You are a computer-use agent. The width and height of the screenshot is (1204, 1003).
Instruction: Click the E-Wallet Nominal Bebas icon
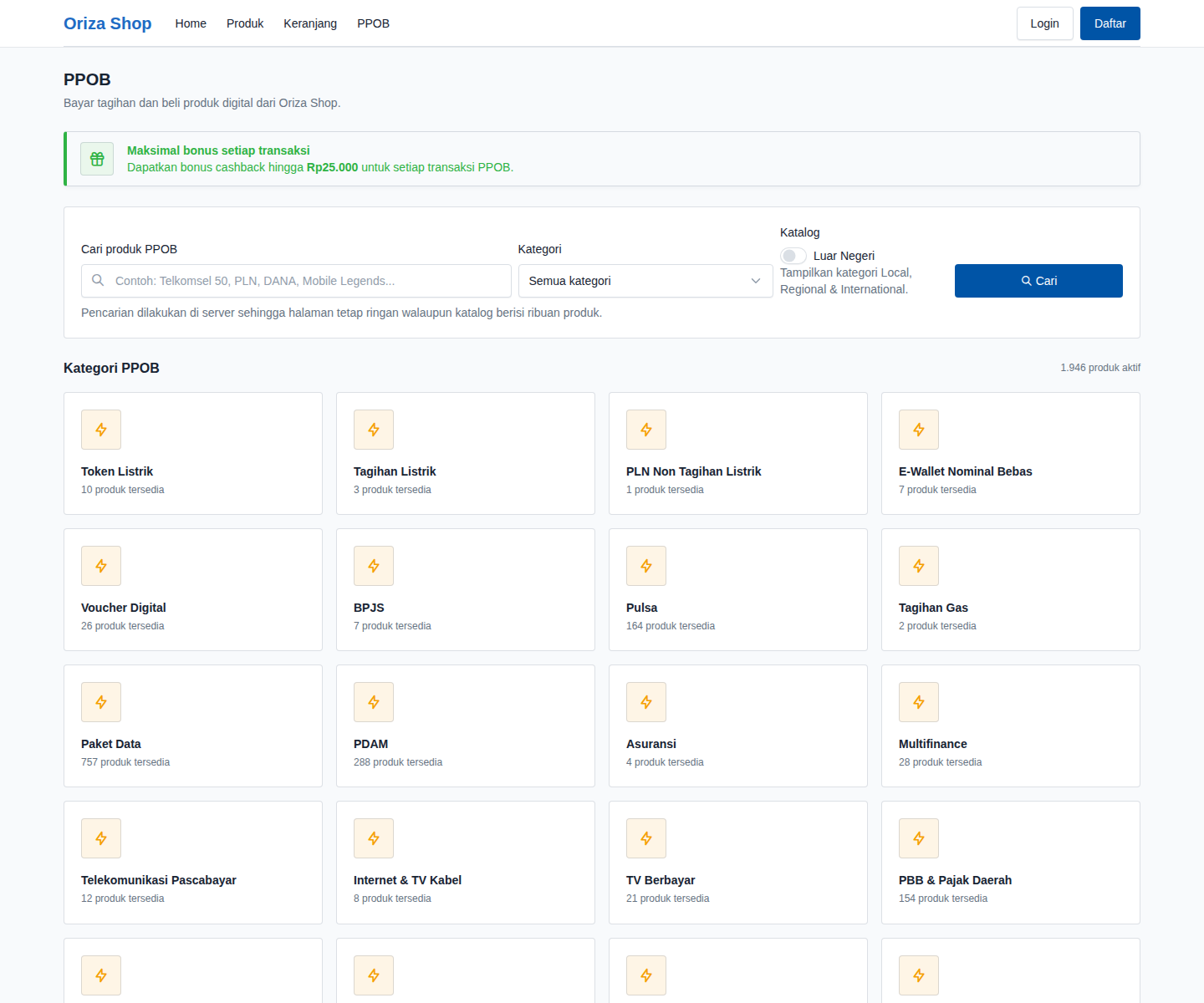tap(919, 430)
